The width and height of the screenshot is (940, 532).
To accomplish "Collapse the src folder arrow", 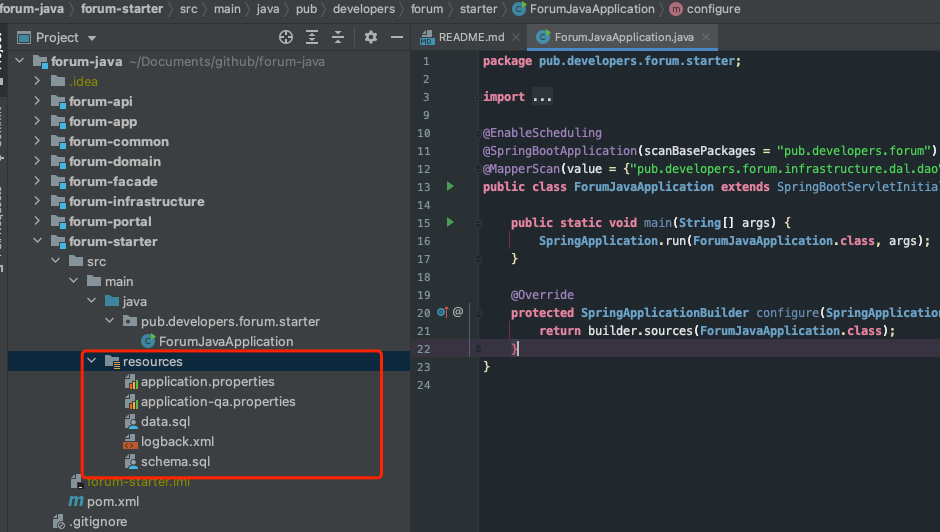I will point(56,261).
